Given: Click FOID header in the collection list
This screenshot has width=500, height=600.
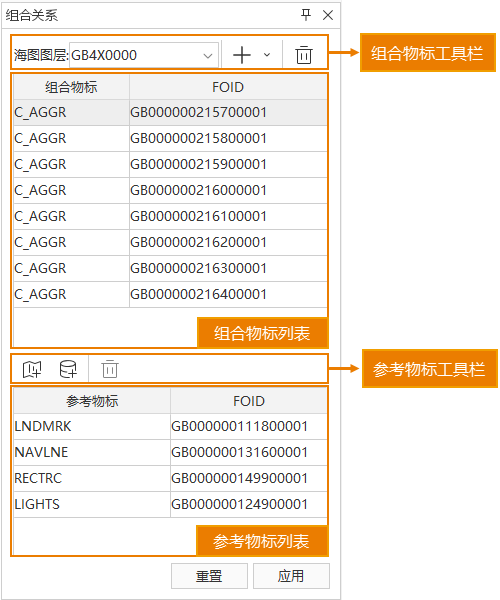Looking at the screenshot, I should 228,87.
